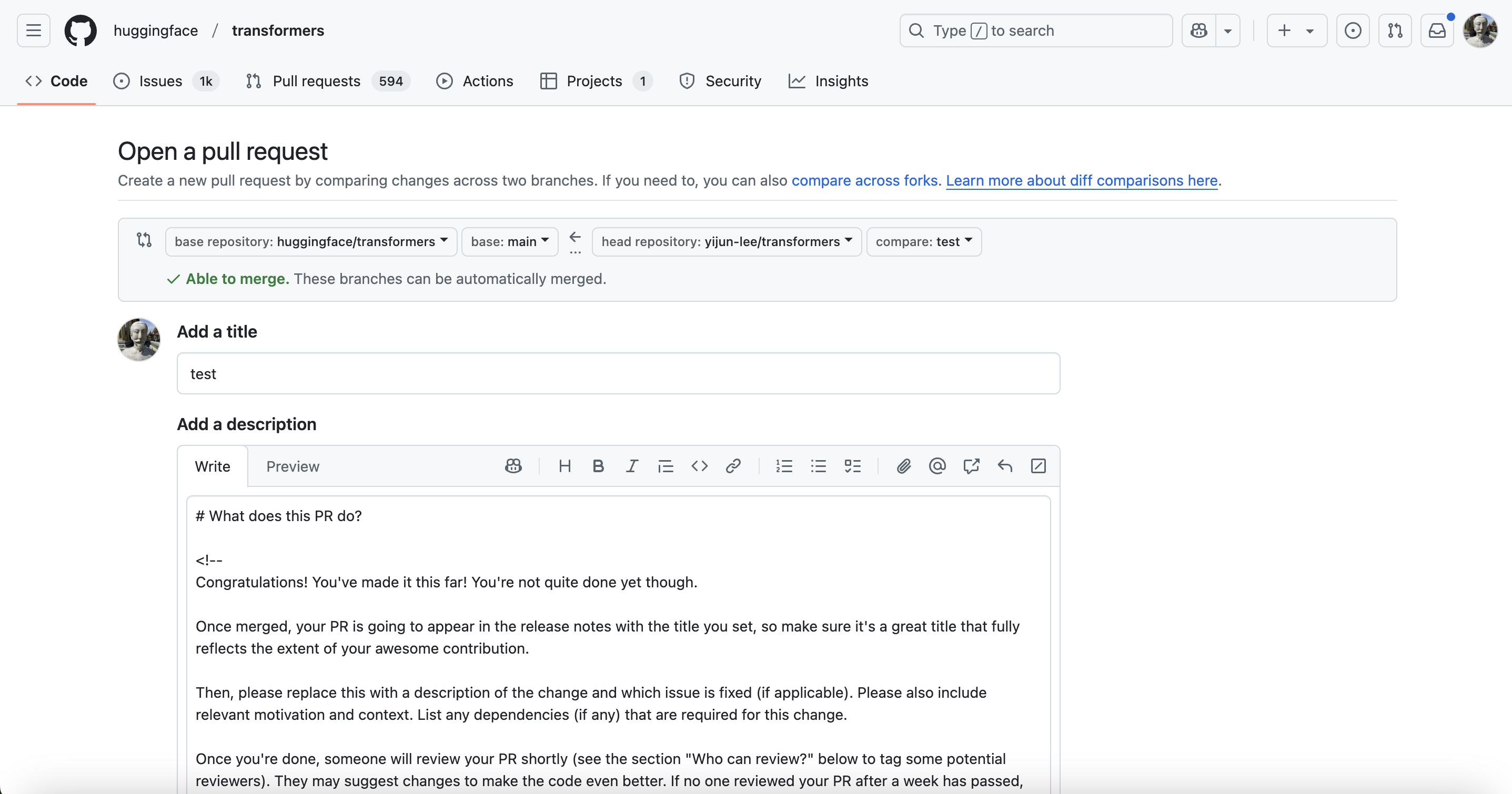This screenshot has height=794, width=1512.
Task: Click the 594 pull requests counter
Action: pos(391,81)
